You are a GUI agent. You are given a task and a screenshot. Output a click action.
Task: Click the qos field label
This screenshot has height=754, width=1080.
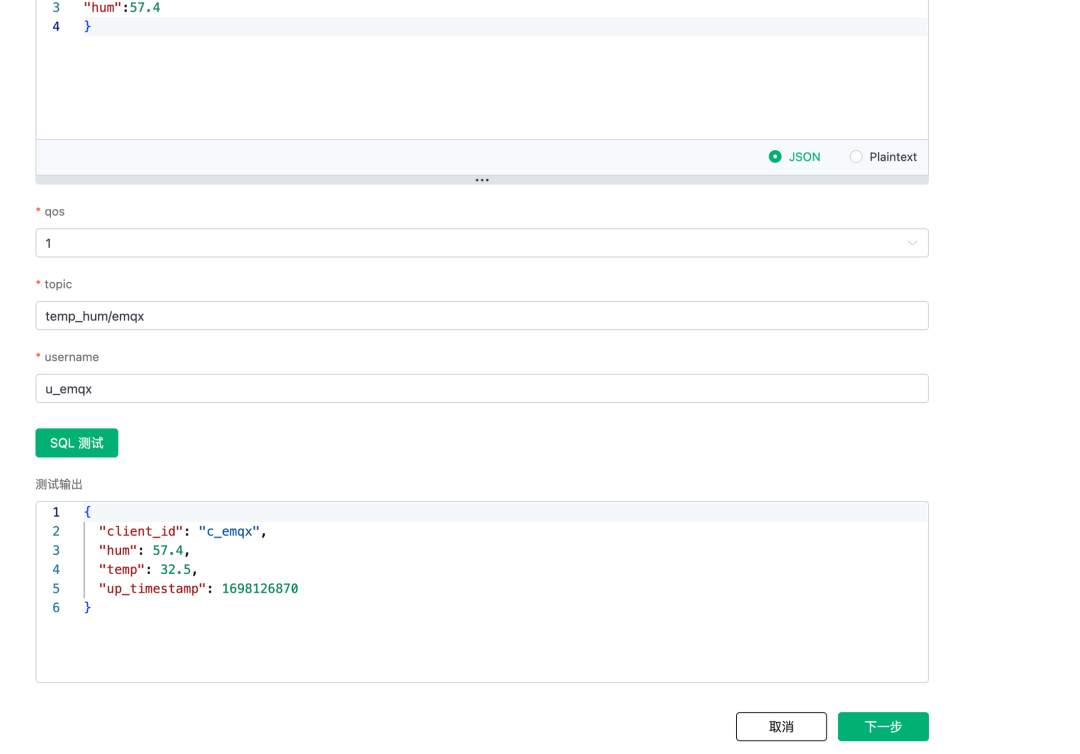[55, 212]
